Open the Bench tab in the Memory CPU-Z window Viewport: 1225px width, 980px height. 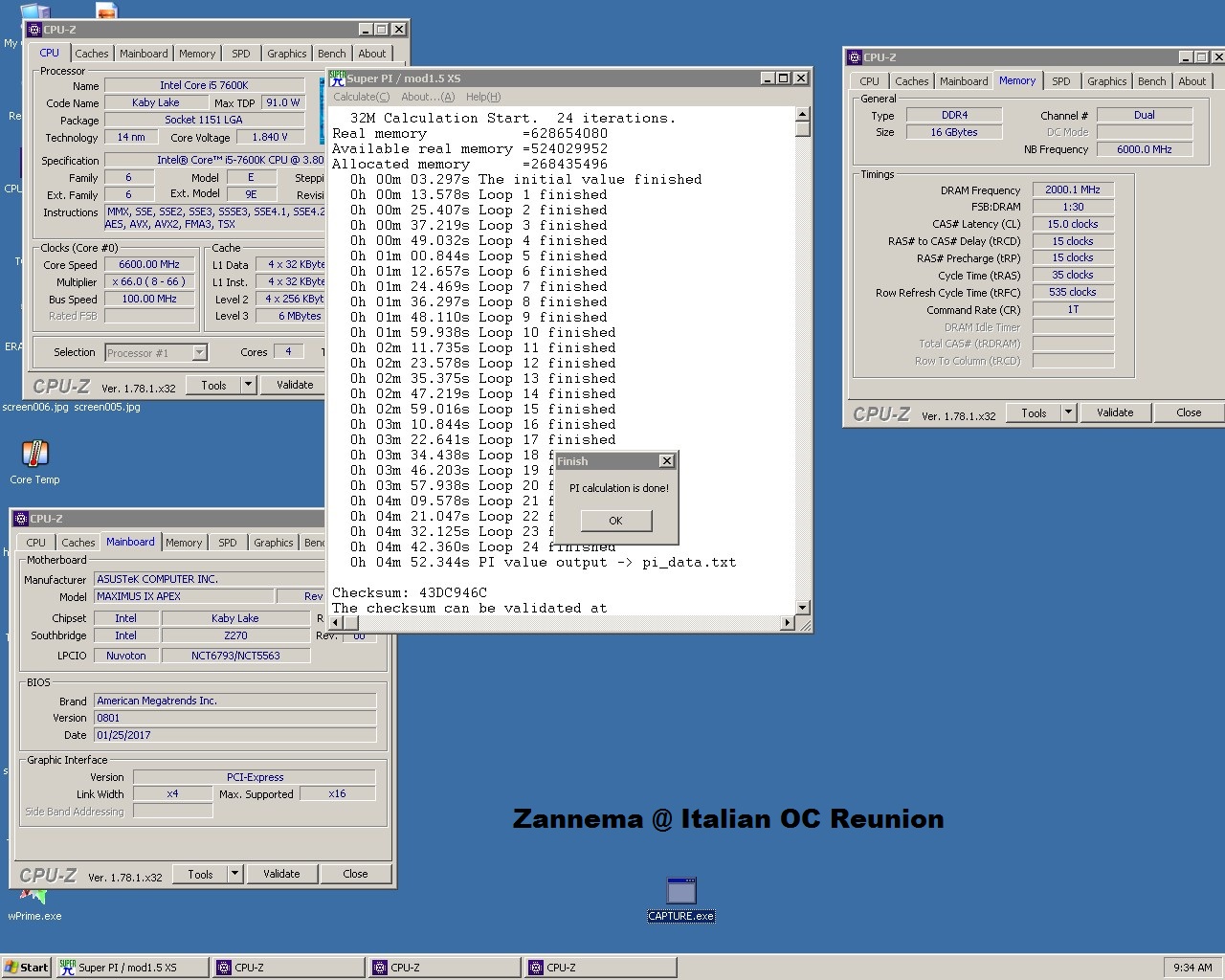pos(1152,81)
